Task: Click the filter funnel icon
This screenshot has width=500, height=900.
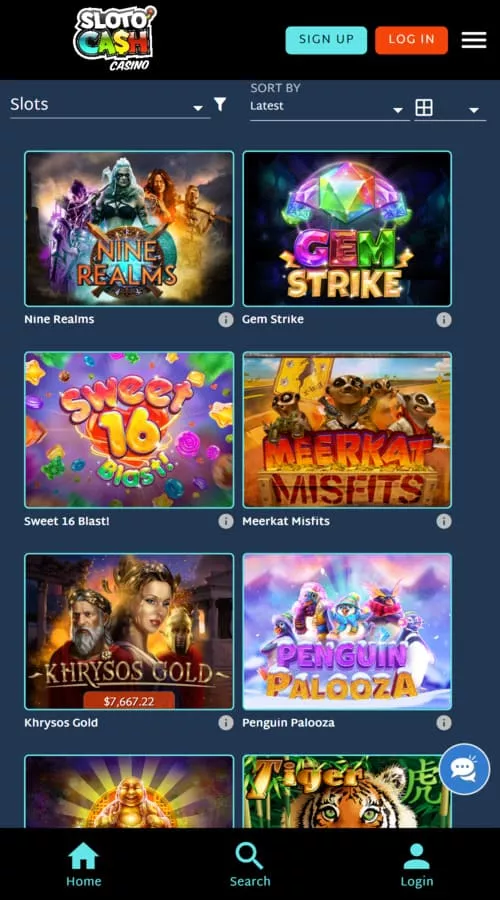Action: pyautogui.click(x=220, y=104)
